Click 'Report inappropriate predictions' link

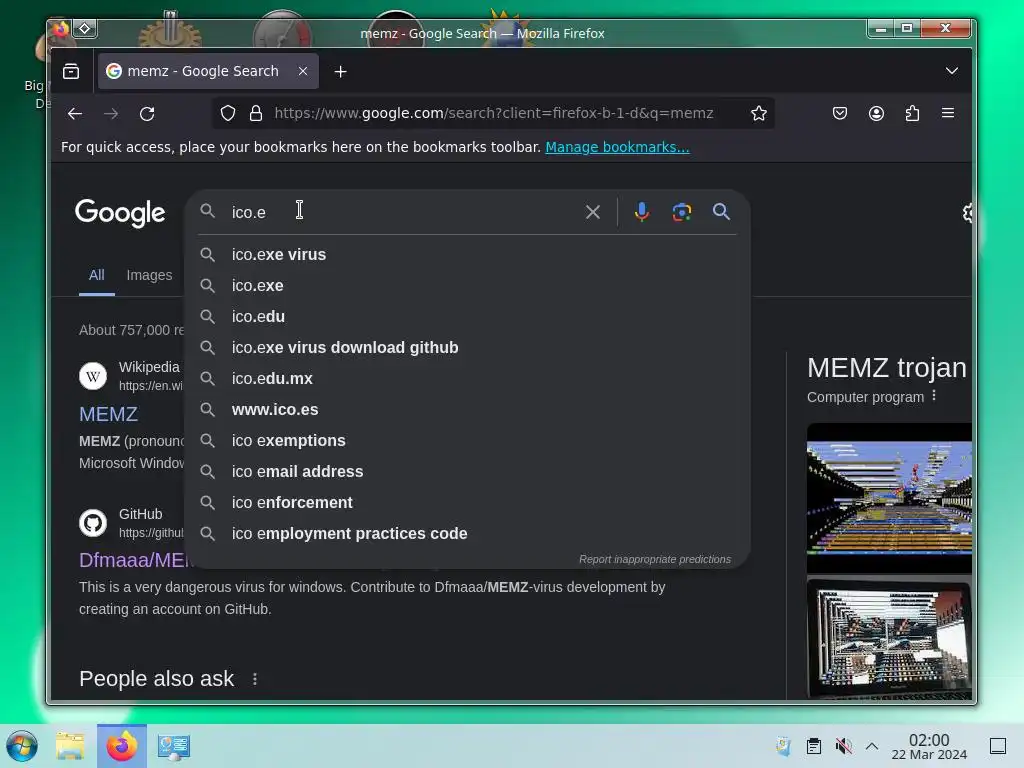[x=654, y=560]
